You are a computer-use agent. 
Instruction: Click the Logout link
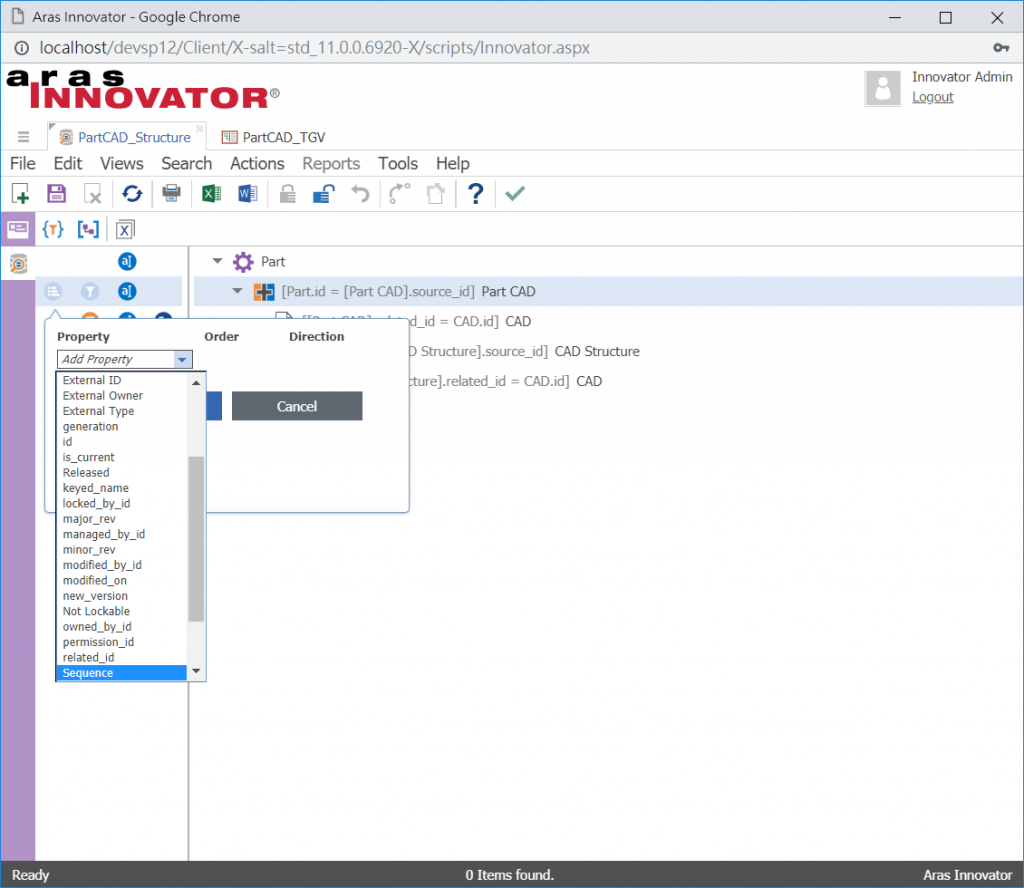point(933,97)
